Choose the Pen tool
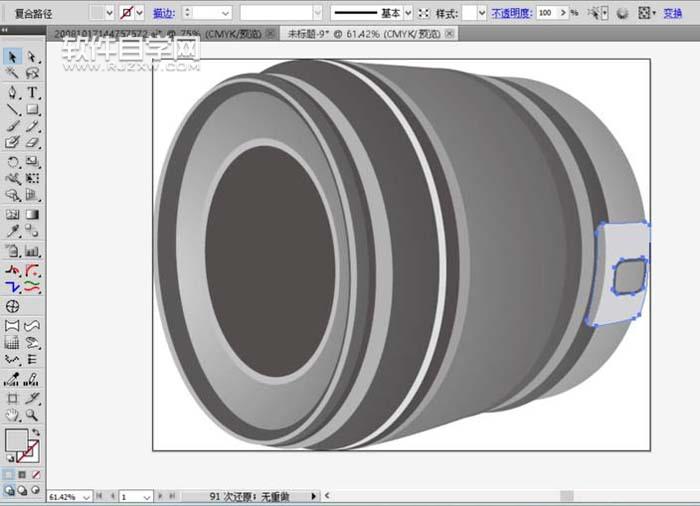This screenshot has width=700, height=506. pos(13,92)
